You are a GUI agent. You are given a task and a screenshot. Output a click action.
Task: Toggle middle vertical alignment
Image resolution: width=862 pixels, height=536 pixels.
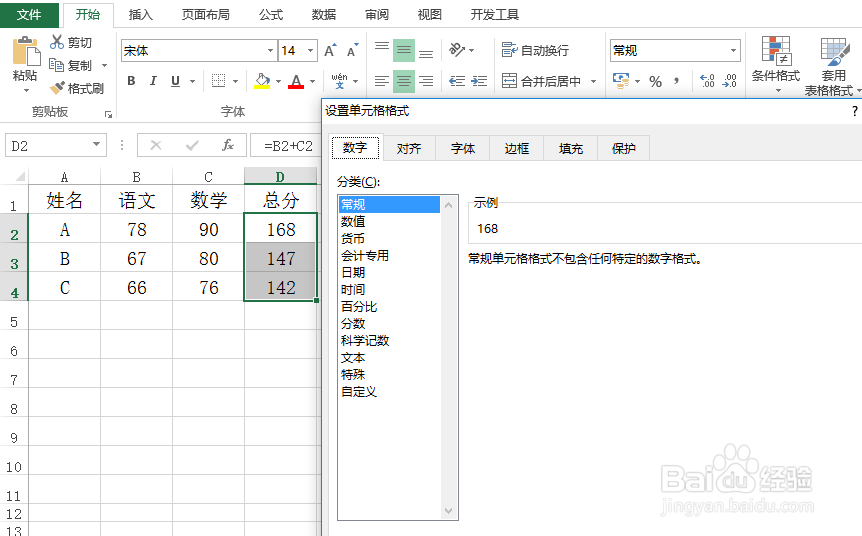tap(404, 51)
